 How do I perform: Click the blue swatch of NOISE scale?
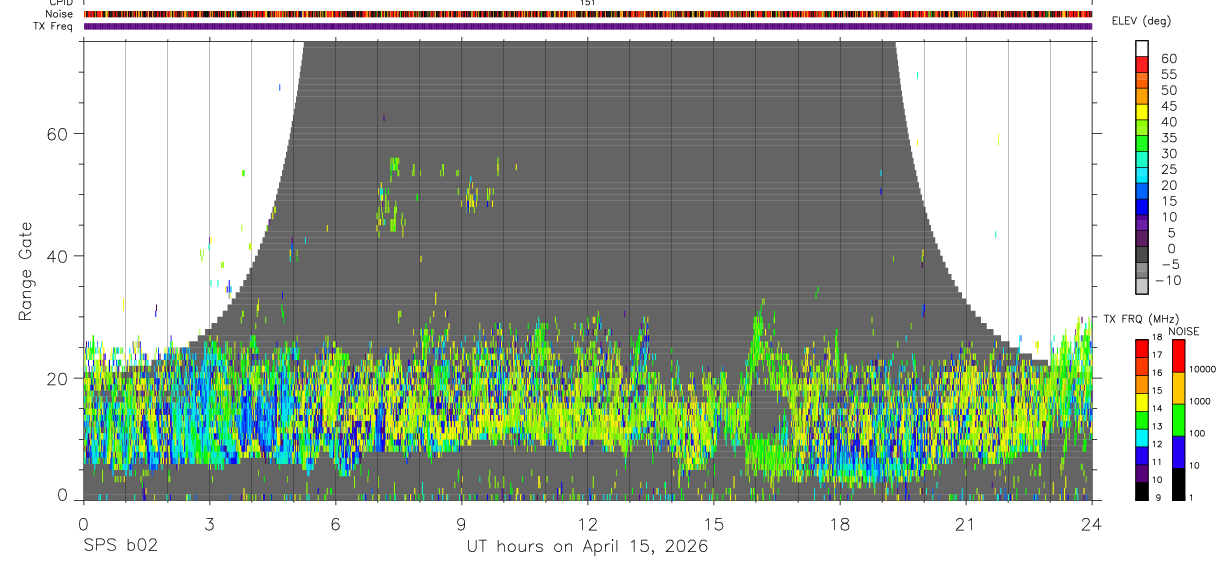coord(1178,452)
